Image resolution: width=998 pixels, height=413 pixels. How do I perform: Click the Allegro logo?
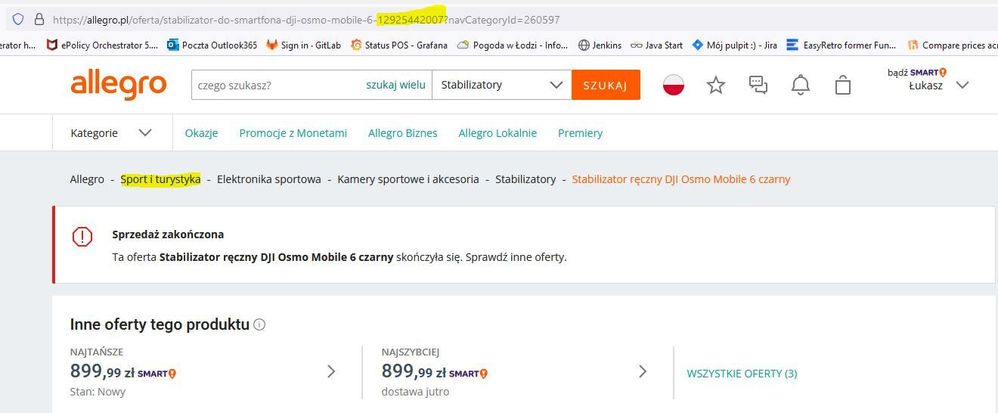[x=118, y=86]
